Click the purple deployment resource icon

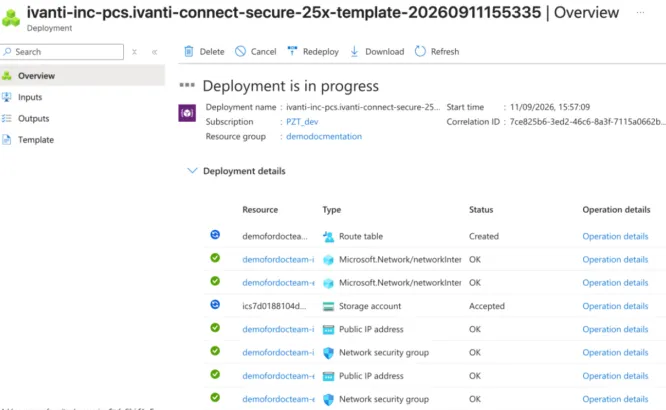tap(187, 113)
